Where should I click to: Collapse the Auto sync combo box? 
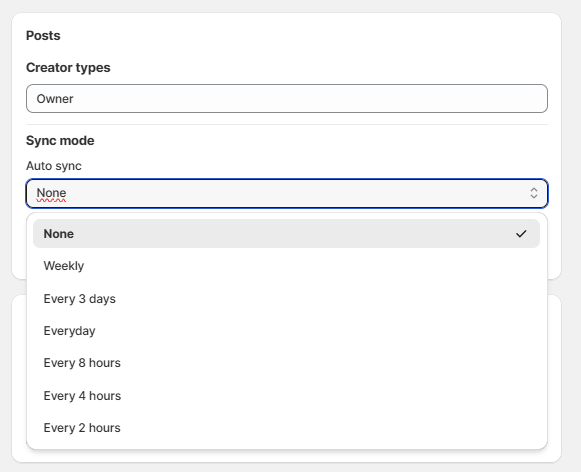point(287,193)
